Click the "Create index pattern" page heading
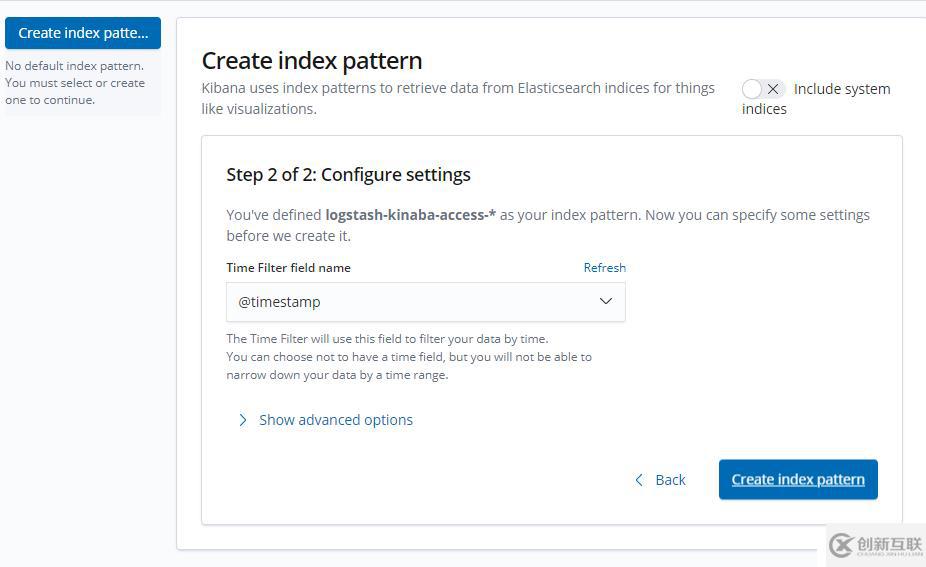Image resolution: width=926 pixels, height=567 pixels. pyautogui.click(x=312, y=60)
